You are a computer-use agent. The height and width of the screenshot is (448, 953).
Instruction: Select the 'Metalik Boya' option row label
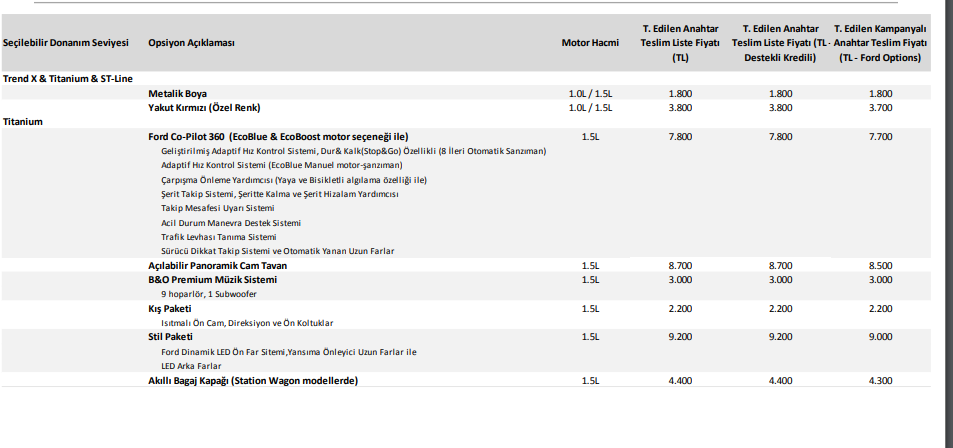tap(178, 93)
